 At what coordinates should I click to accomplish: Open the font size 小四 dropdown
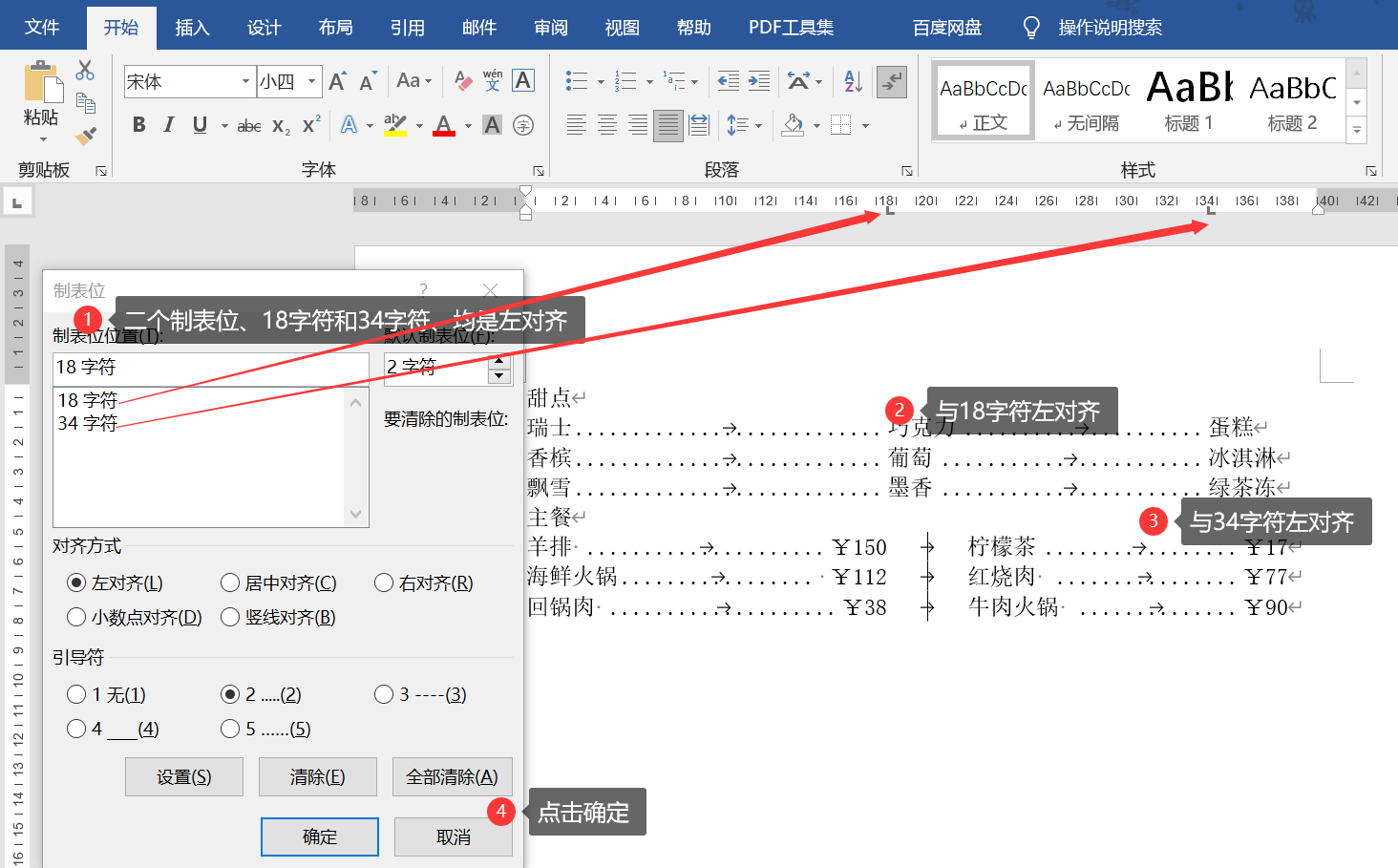point(310,81)
